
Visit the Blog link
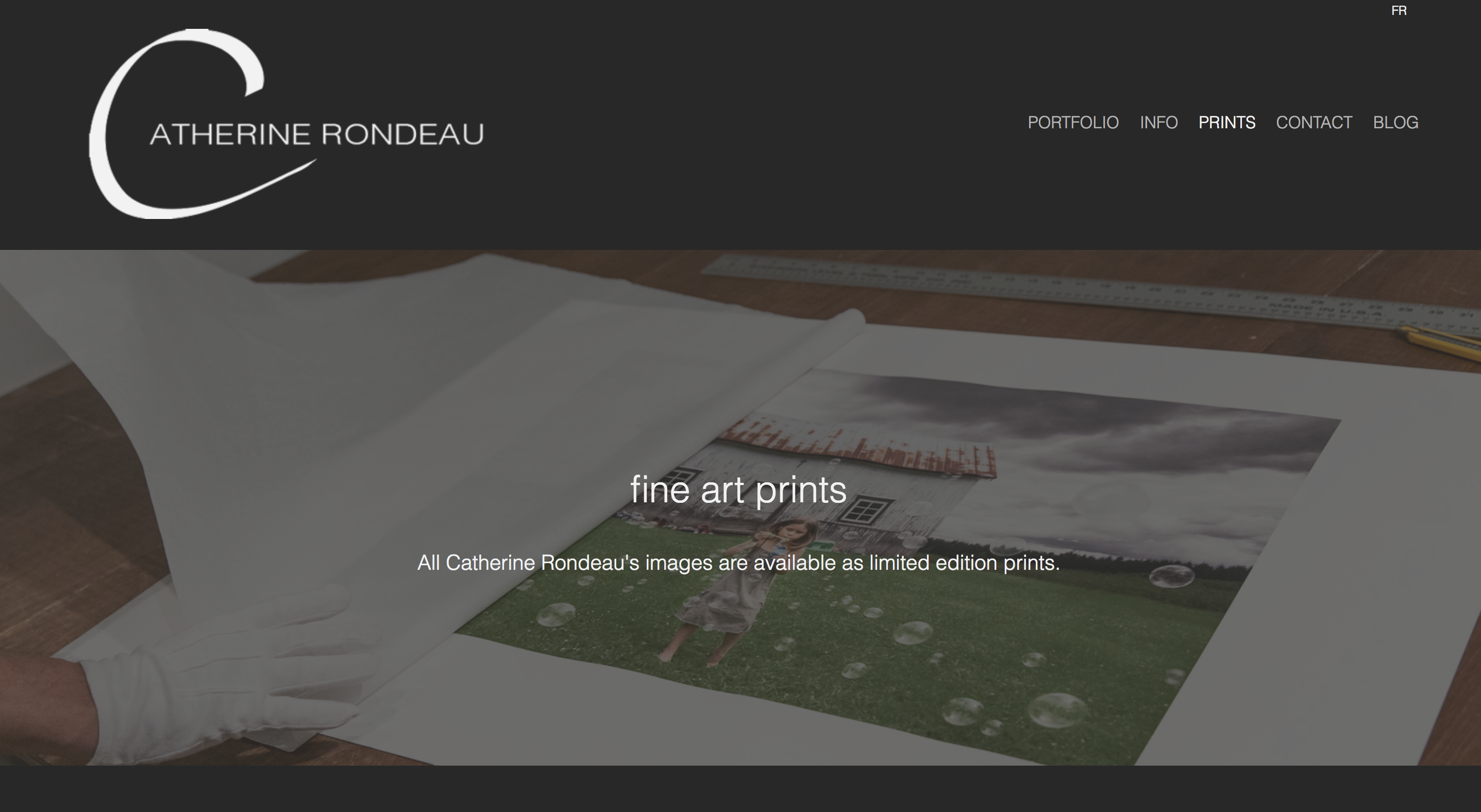1395,123
